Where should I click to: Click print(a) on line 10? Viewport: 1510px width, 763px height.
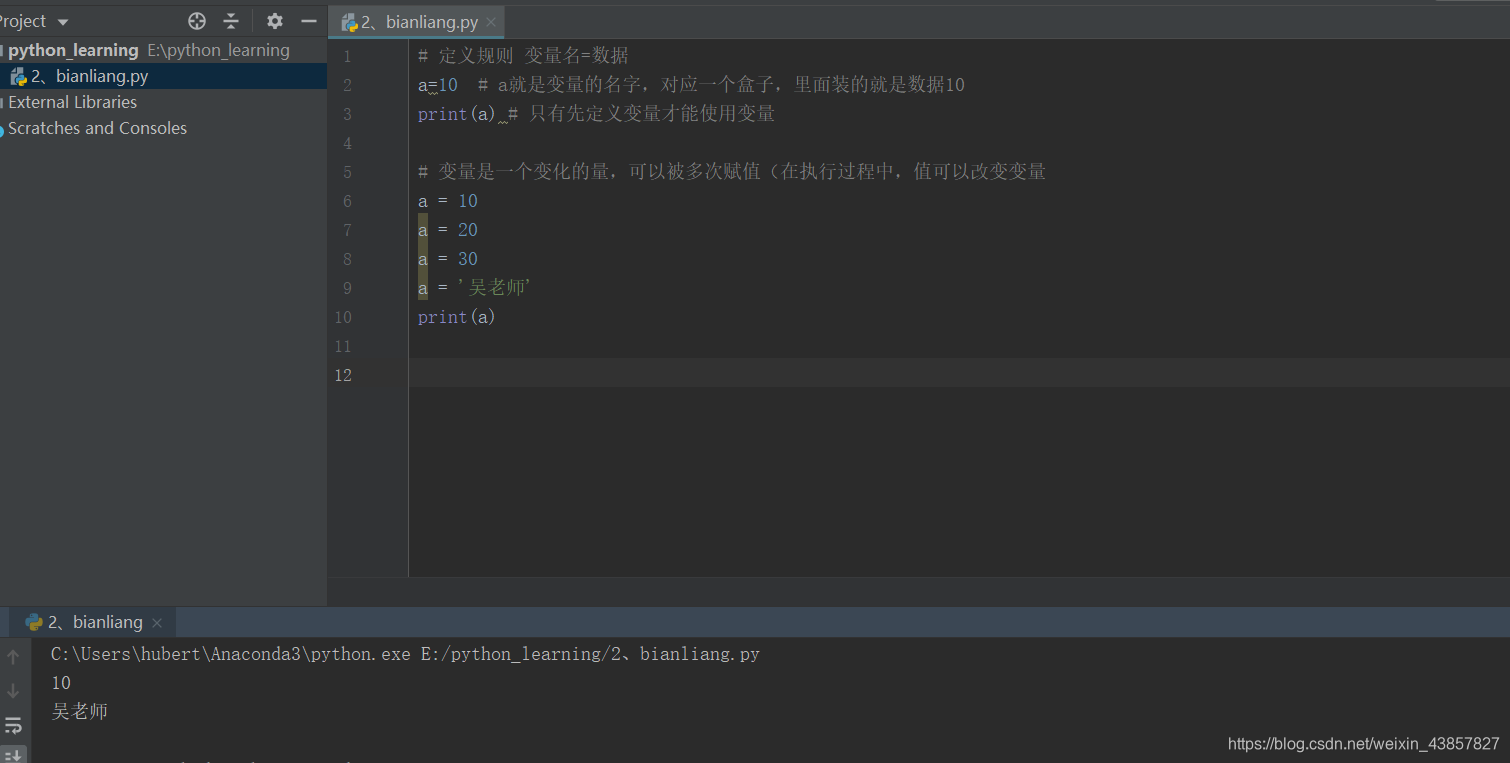coord(456,317)
